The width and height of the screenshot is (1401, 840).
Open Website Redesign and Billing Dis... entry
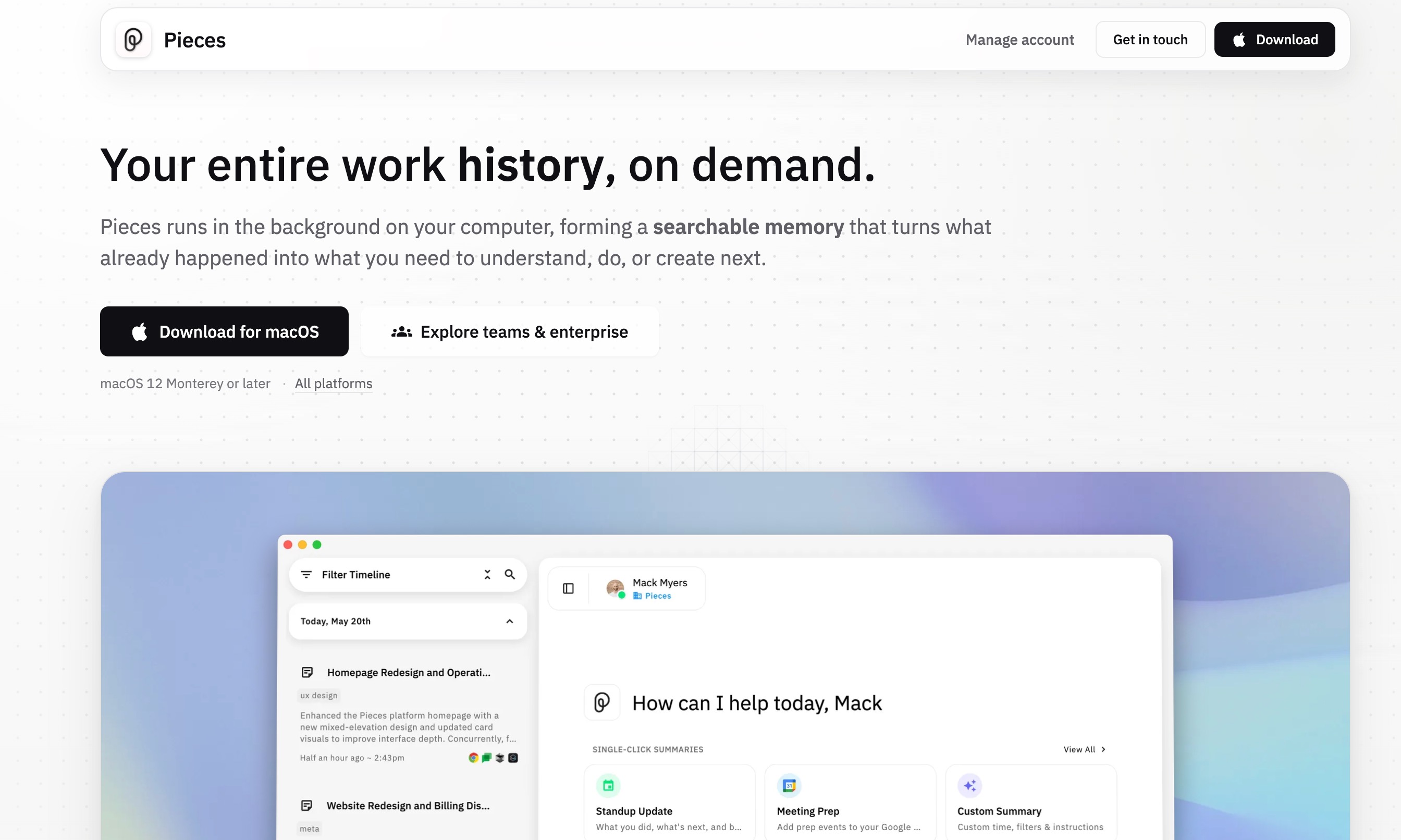point(408,806)
